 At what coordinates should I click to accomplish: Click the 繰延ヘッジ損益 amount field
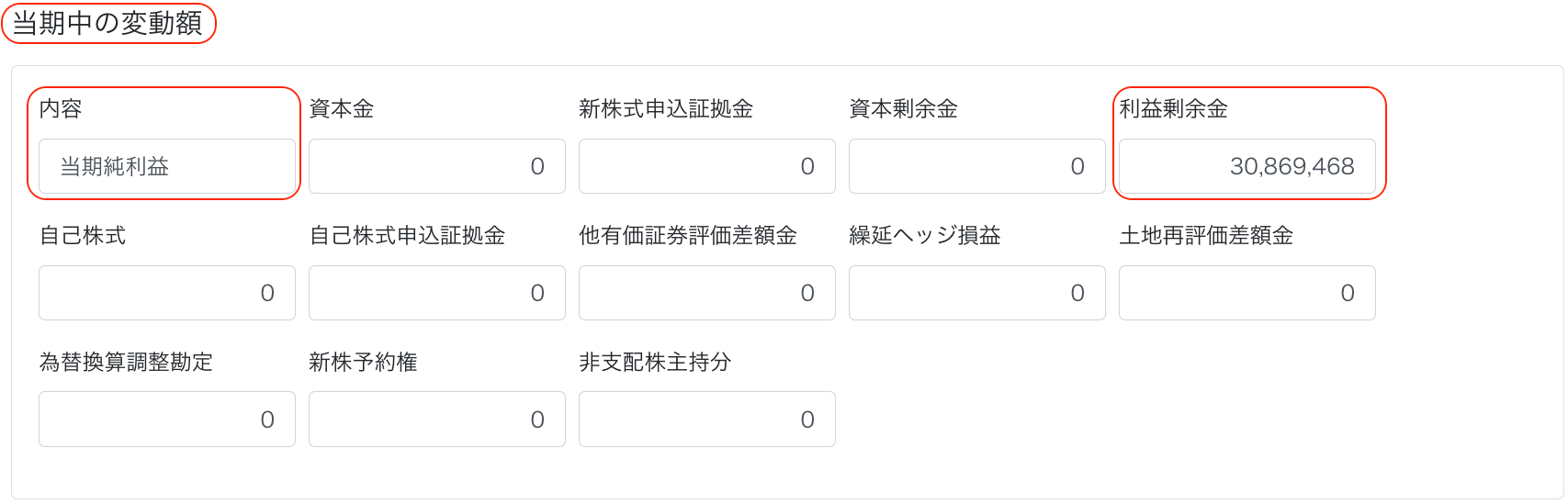click(x=976, y=293)
